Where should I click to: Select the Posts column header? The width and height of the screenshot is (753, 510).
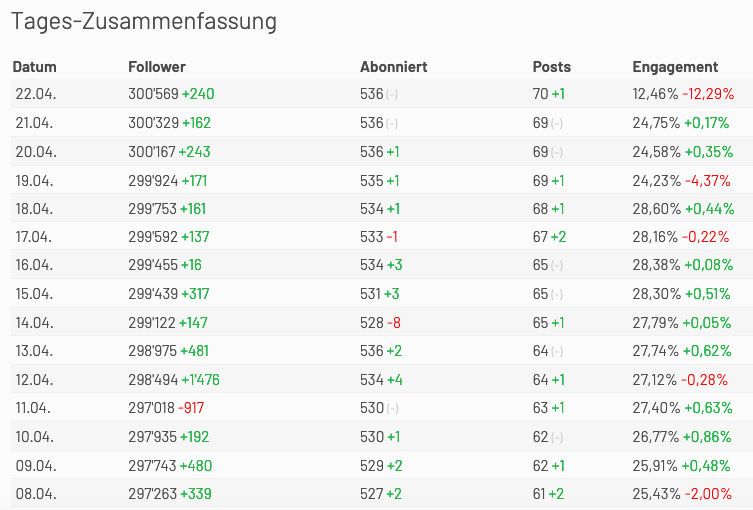point(551,67)
